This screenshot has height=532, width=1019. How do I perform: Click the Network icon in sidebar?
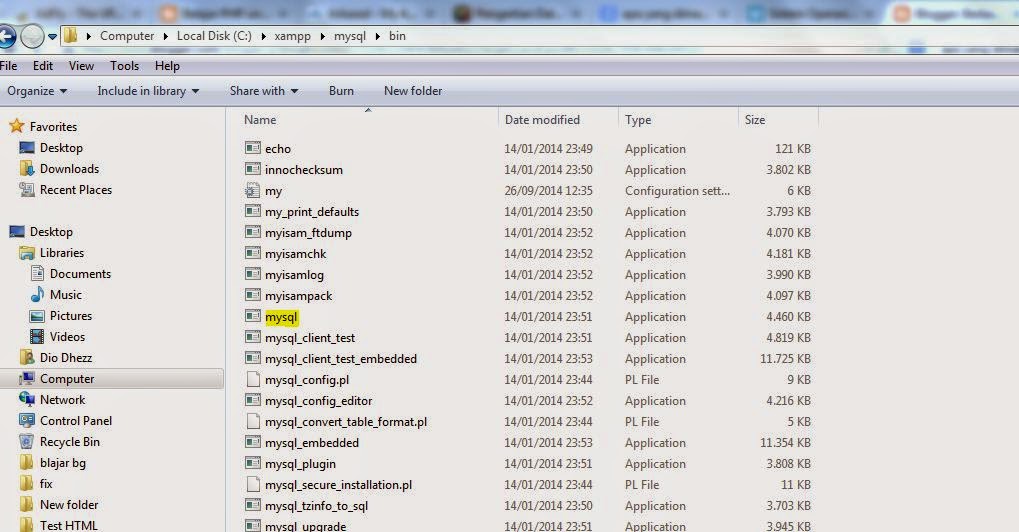[27, 399]
